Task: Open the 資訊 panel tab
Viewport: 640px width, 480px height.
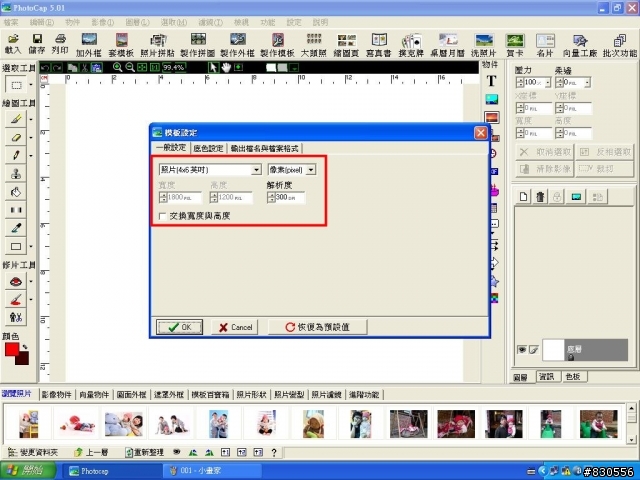Action: [x=547, y=377]
